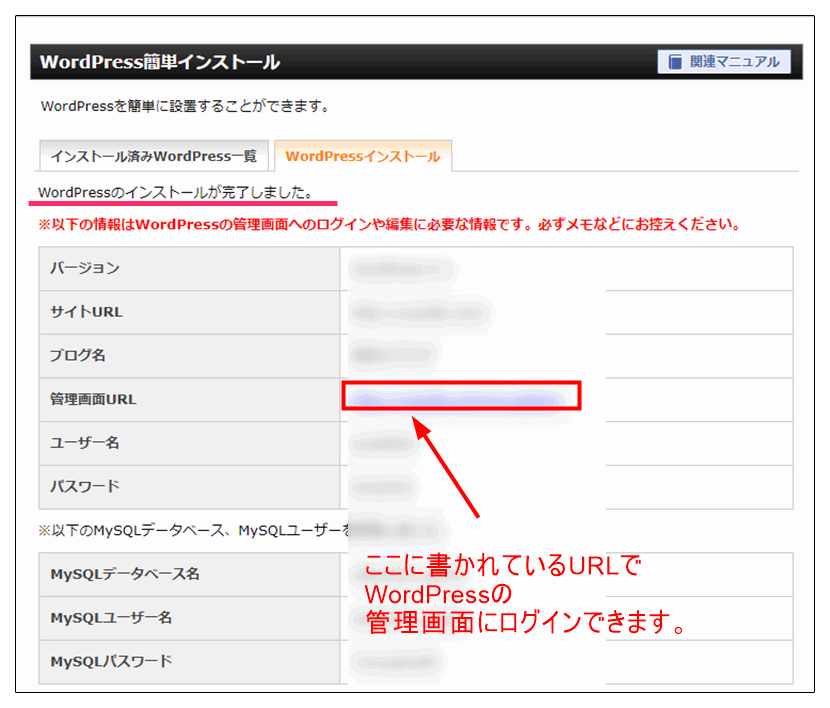The image size is (830, 708).
Task: Select the MySQLパスワード label
Action: point(111,661)
